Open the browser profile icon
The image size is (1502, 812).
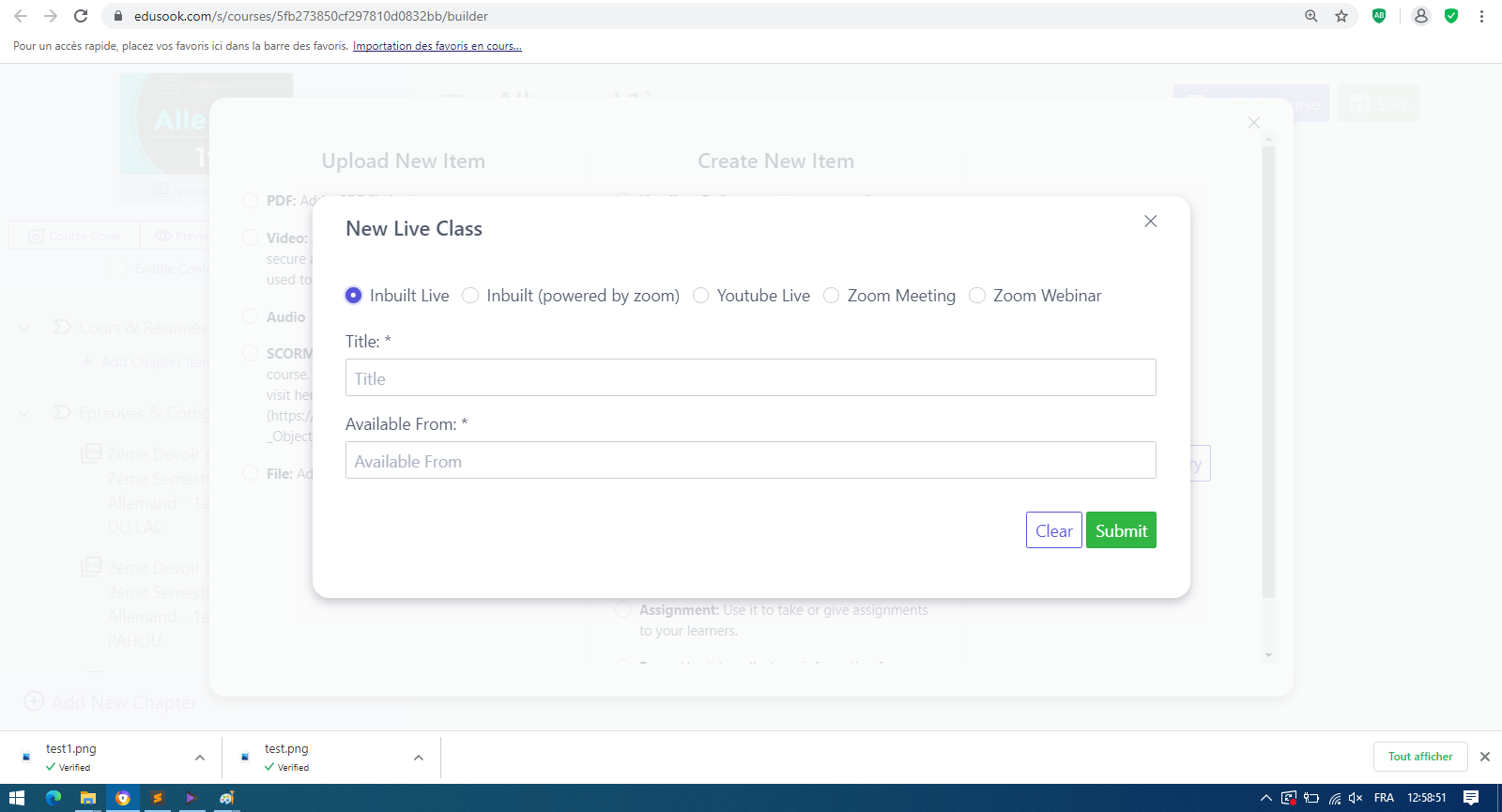1421,16
